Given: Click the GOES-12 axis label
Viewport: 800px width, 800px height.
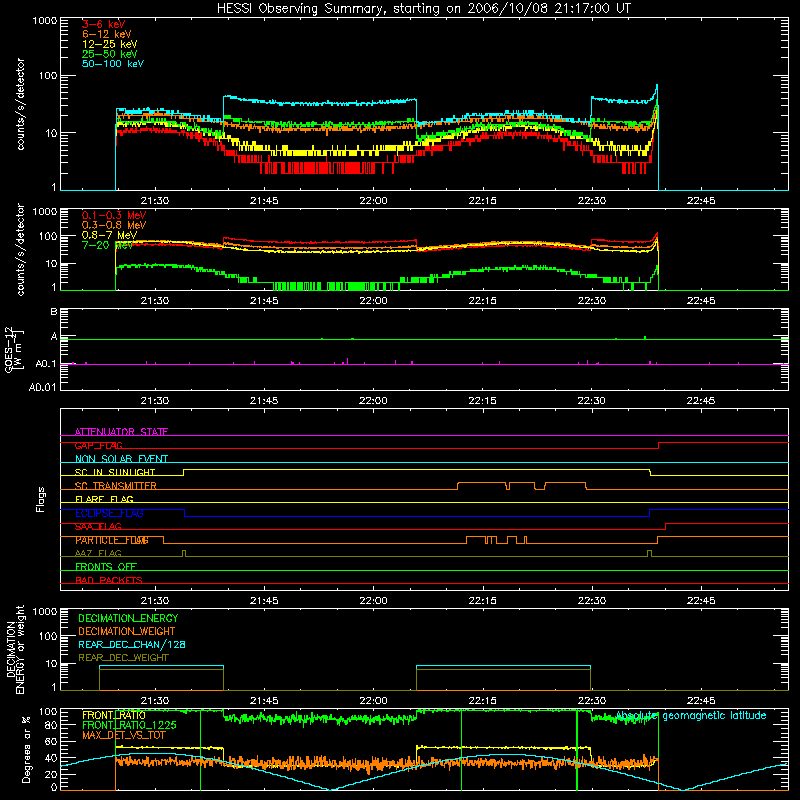Looking at the screenshot, I should pos(13,350).
